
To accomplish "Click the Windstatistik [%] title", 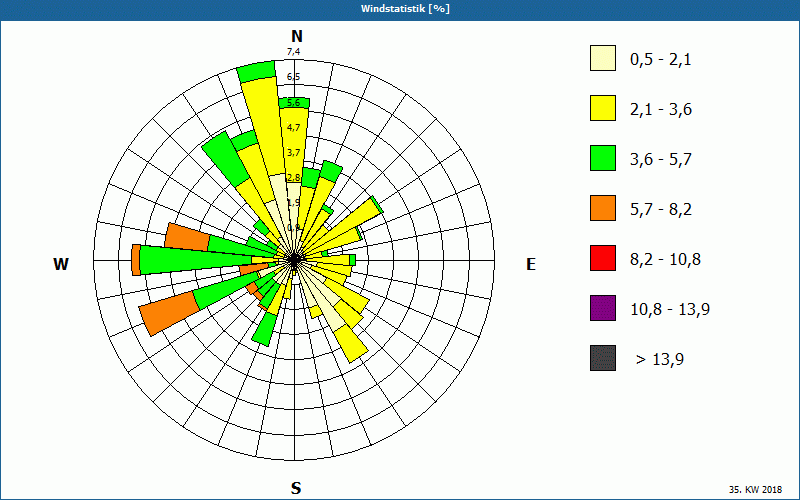I will point(405,9).
